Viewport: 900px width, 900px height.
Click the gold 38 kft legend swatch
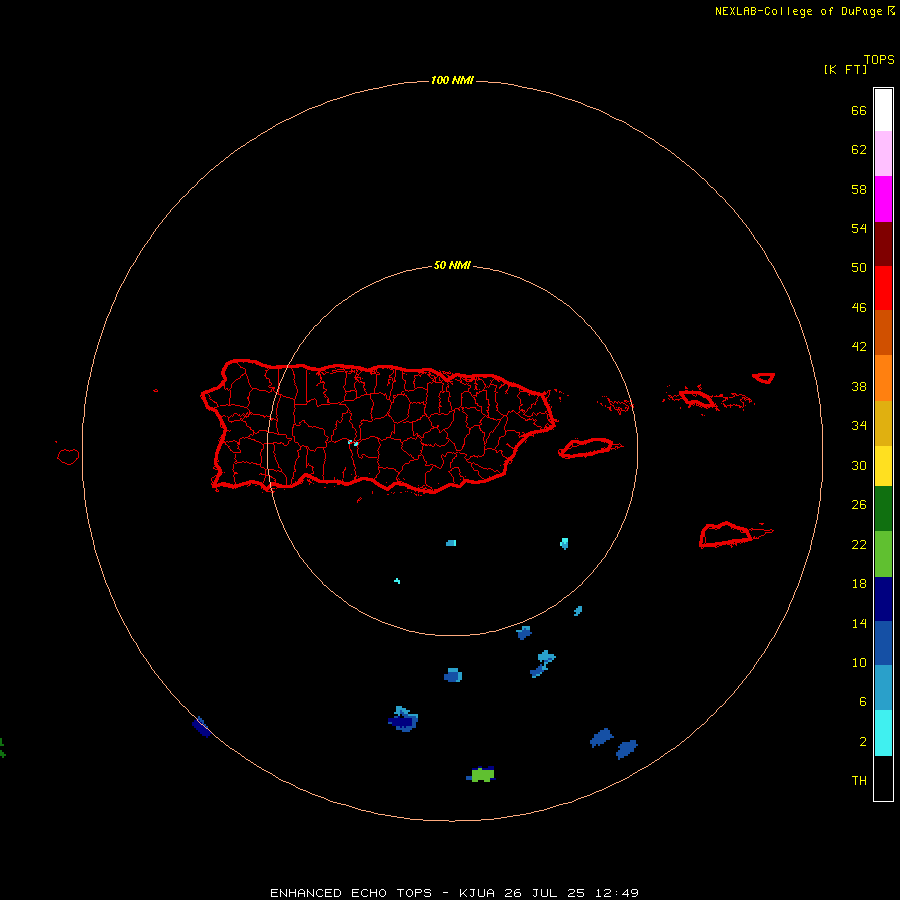click(x=883, y=423)
